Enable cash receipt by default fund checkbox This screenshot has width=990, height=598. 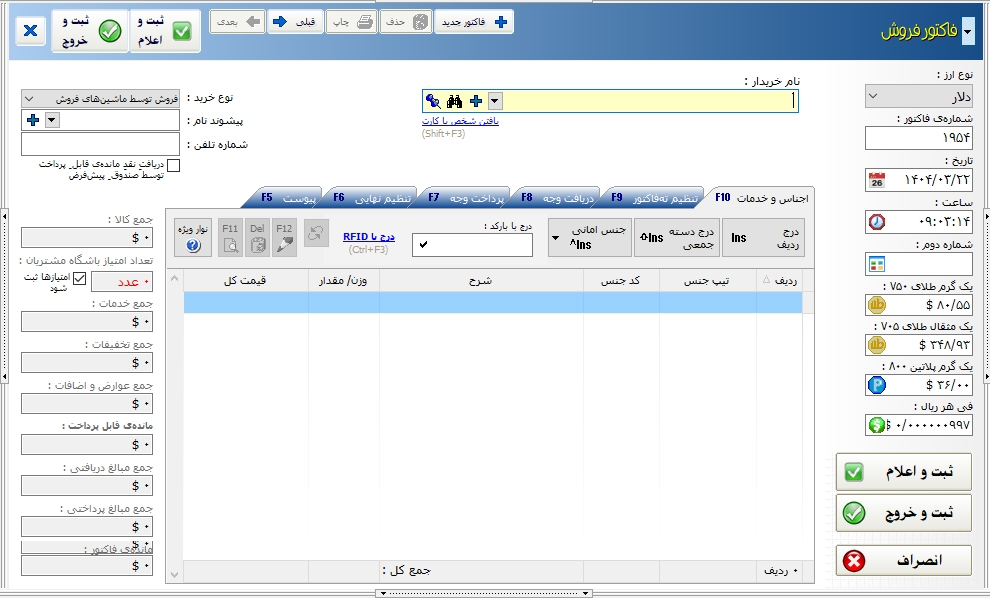(x=174, y=166)
